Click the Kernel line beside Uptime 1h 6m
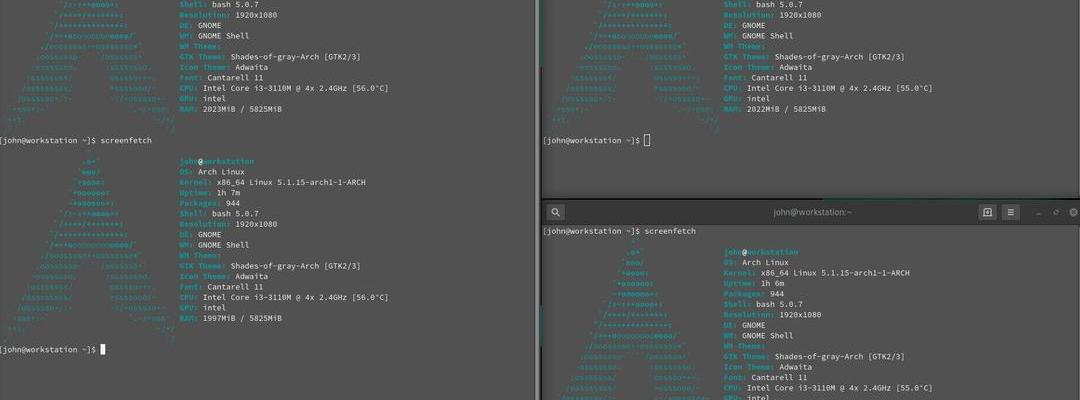This screenshot has width=1080, height=400. (817, 273)
